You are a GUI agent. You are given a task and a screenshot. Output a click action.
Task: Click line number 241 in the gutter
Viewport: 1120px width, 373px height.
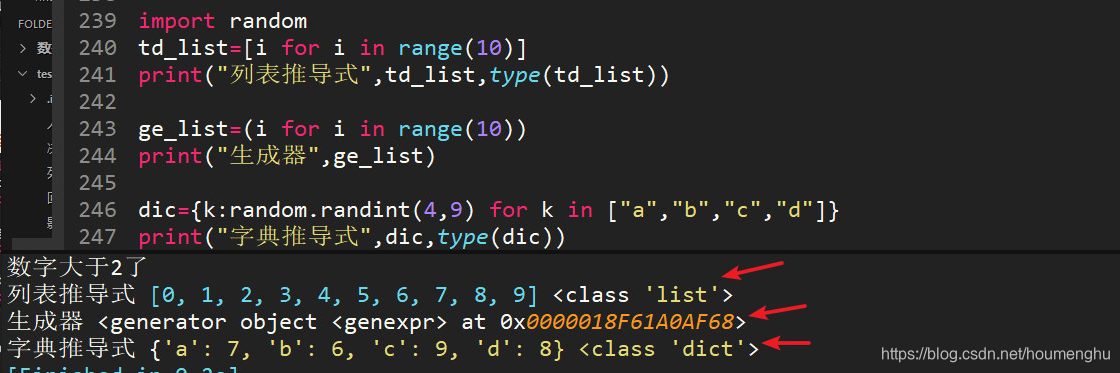(x=97, y=75)
